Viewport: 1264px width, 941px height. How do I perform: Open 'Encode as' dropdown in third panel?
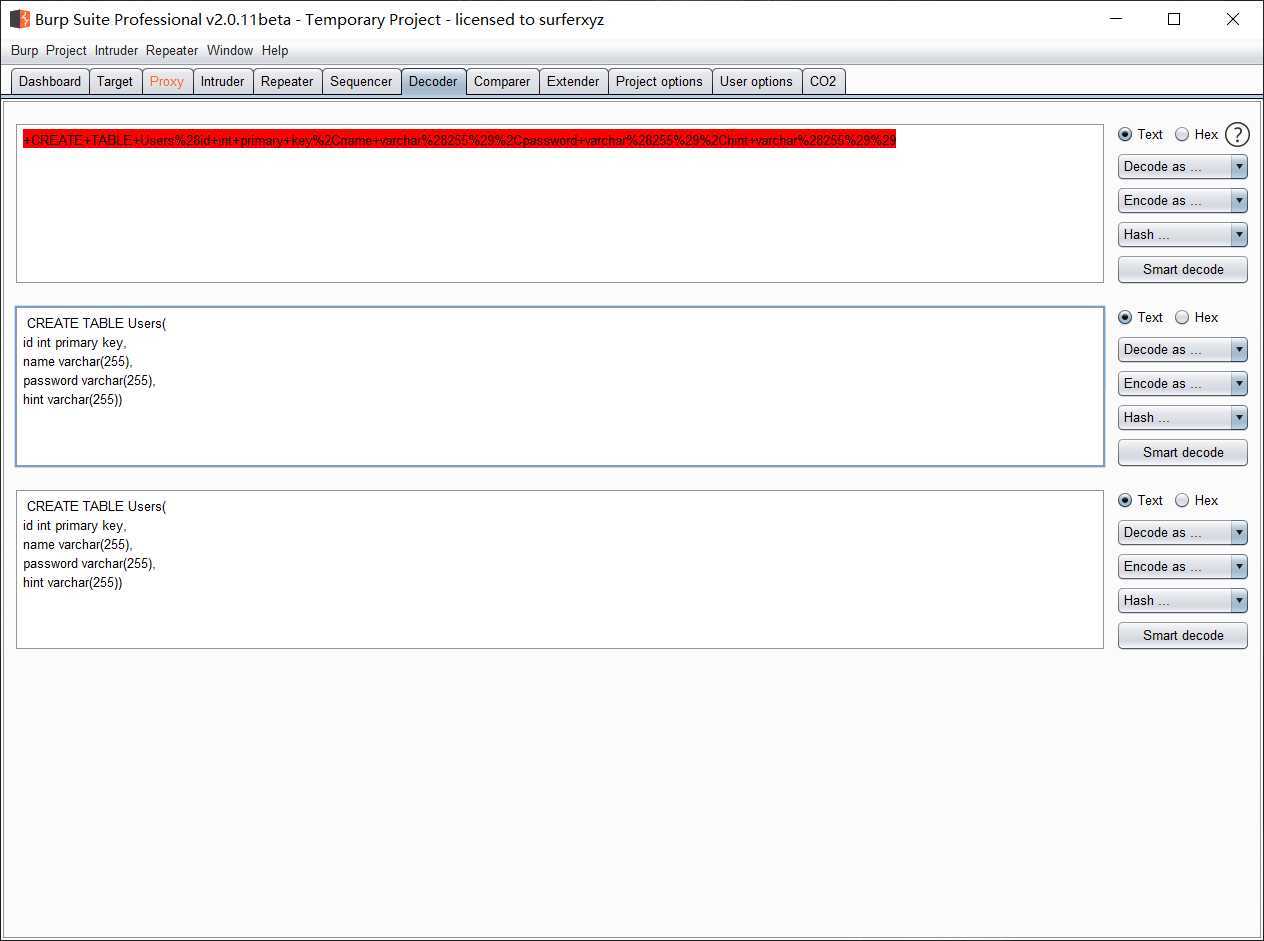click(x=1183, y=567)
